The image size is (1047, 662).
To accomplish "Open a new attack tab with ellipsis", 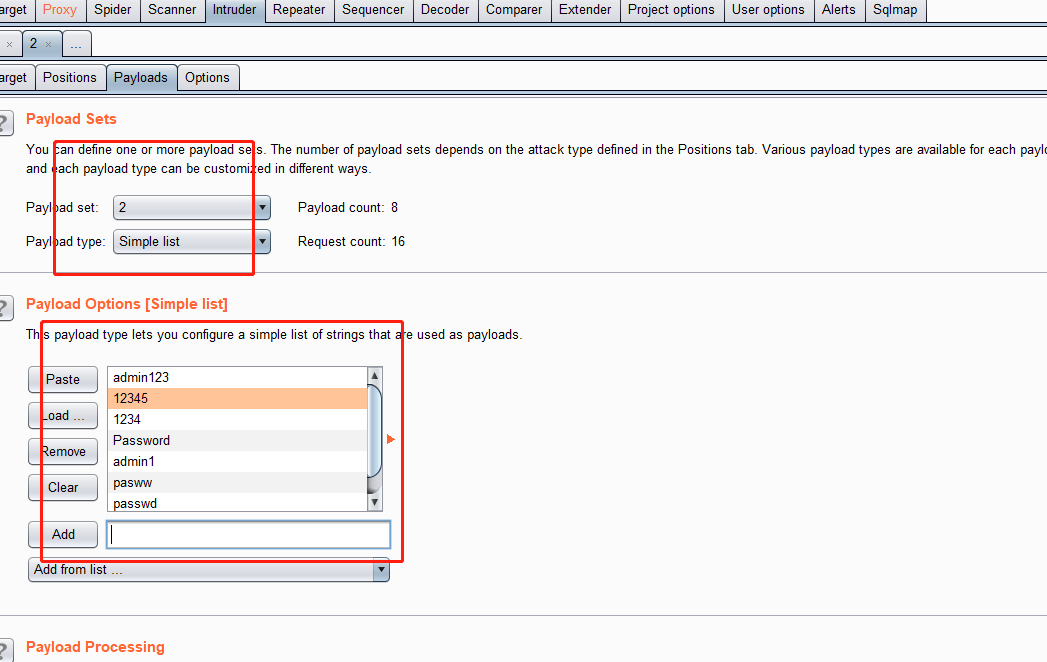I will tap(76, 44).
